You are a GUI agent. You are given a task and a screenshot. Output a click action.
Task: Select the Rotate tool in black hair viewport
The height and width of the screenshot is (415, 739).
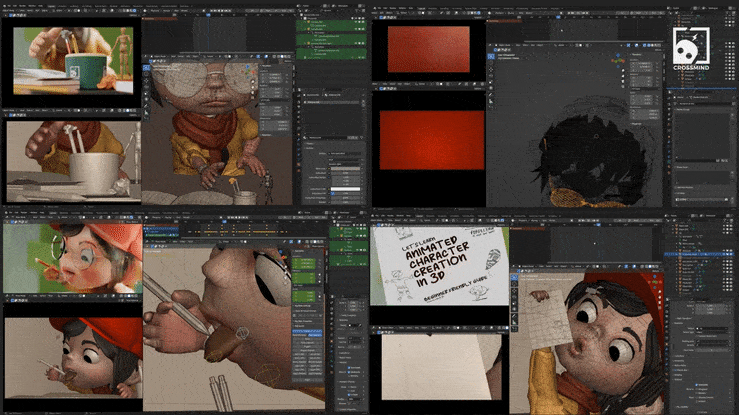point(491,75)
